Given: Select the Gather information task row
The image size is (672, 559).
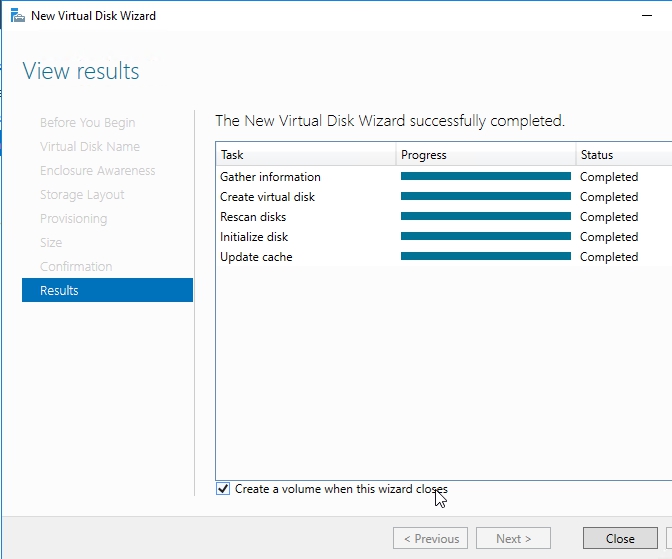Looking at the screenshot, I should (x=444, y=177).
